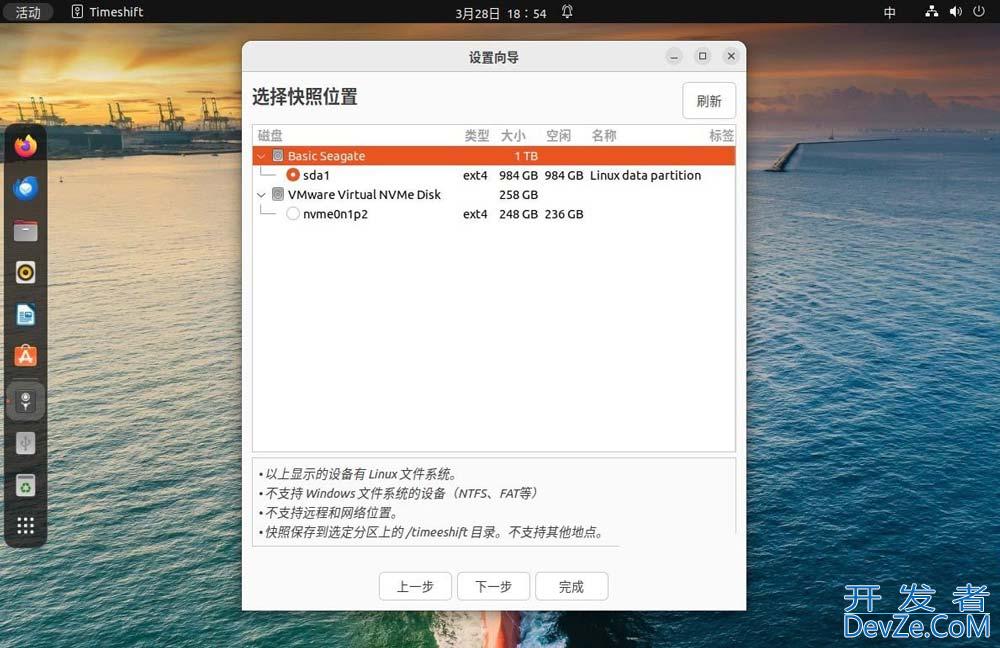Sort by the 大小 column header
Screen dimensions: 1000x648
click(513, 135)
